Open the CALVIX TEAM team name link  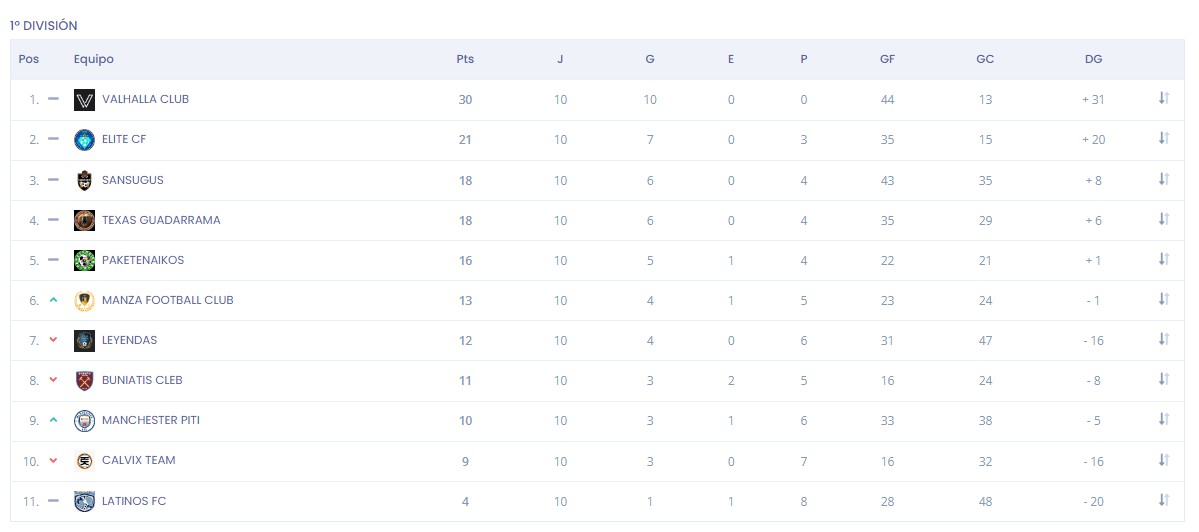tap(138, 460)
